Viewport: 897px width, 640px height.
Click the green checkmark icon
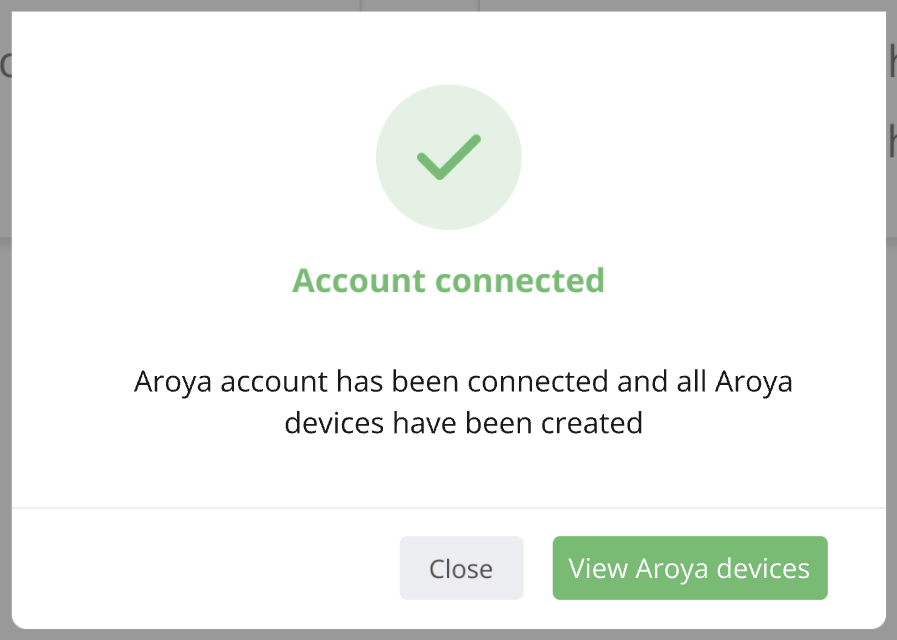[449, 157]
